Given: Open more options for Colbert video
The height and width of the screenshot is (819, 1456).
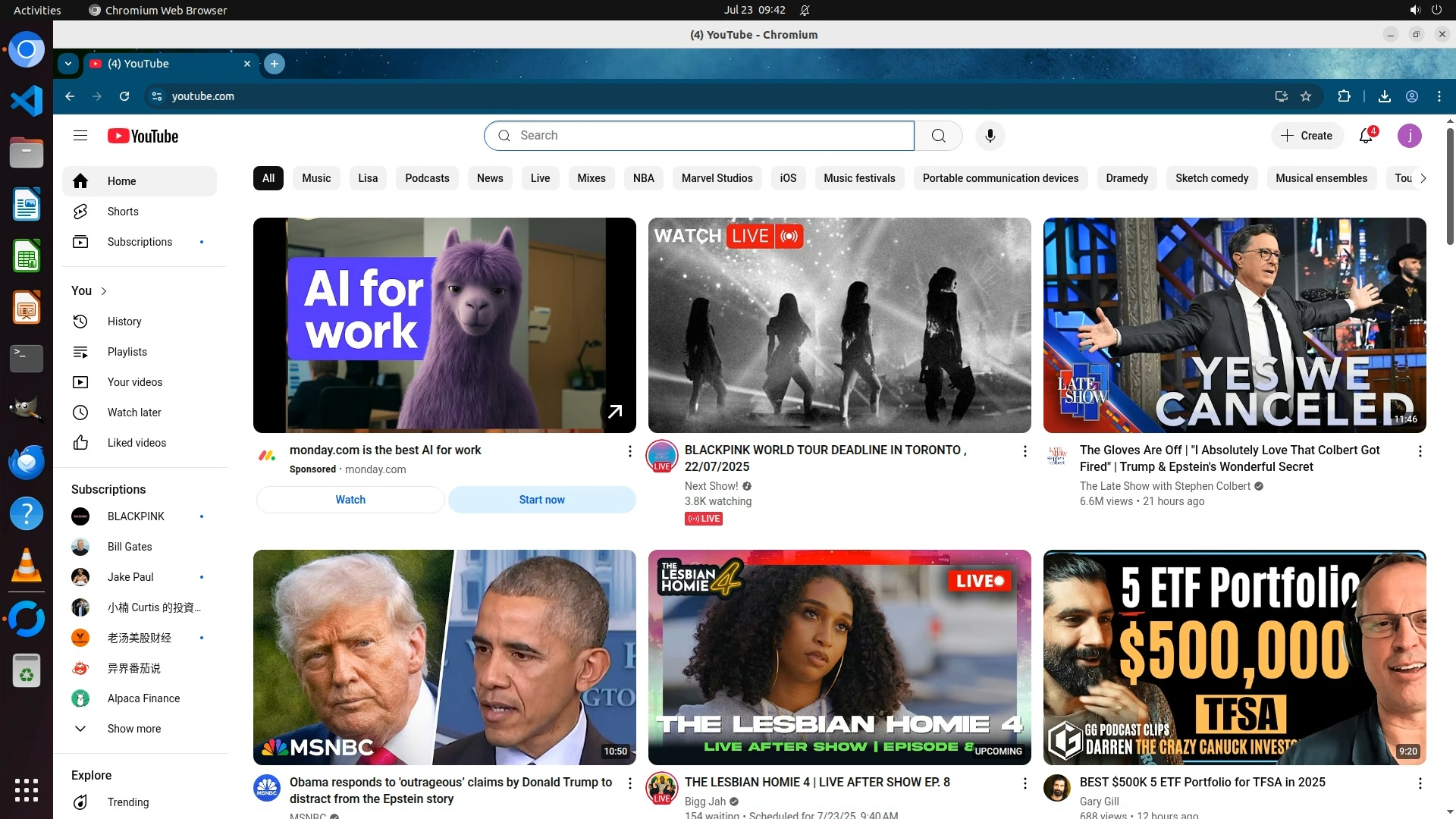Looking at the screenshot, I should click(1420, 451).
